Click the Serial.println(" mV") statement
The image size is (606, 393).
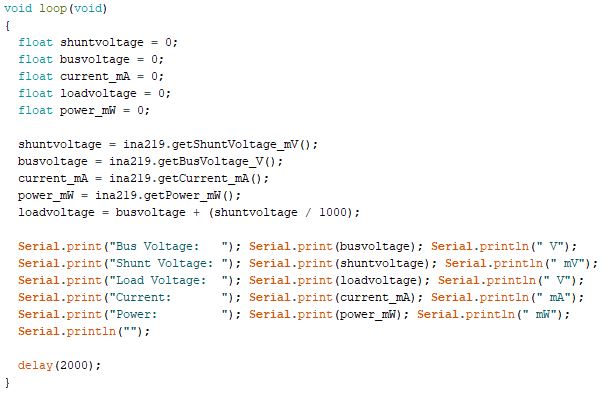coord(521,263)
